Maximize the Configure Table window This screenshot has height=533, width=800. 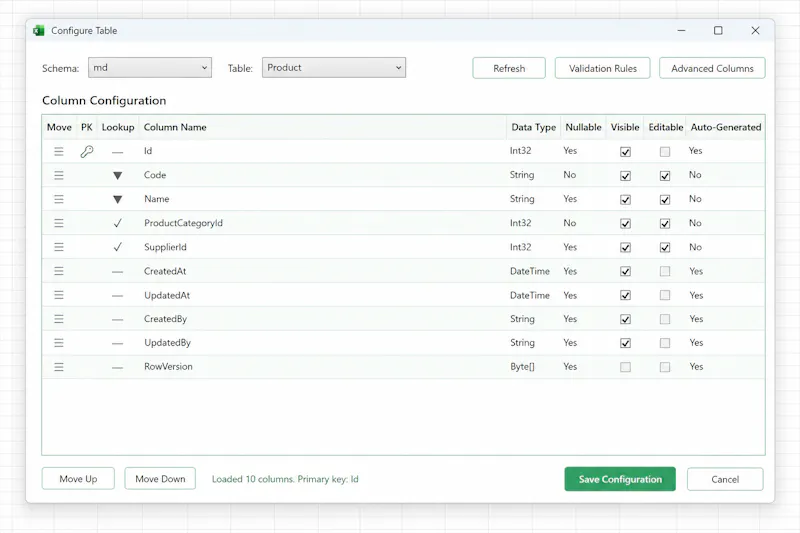tap(718, 31)
